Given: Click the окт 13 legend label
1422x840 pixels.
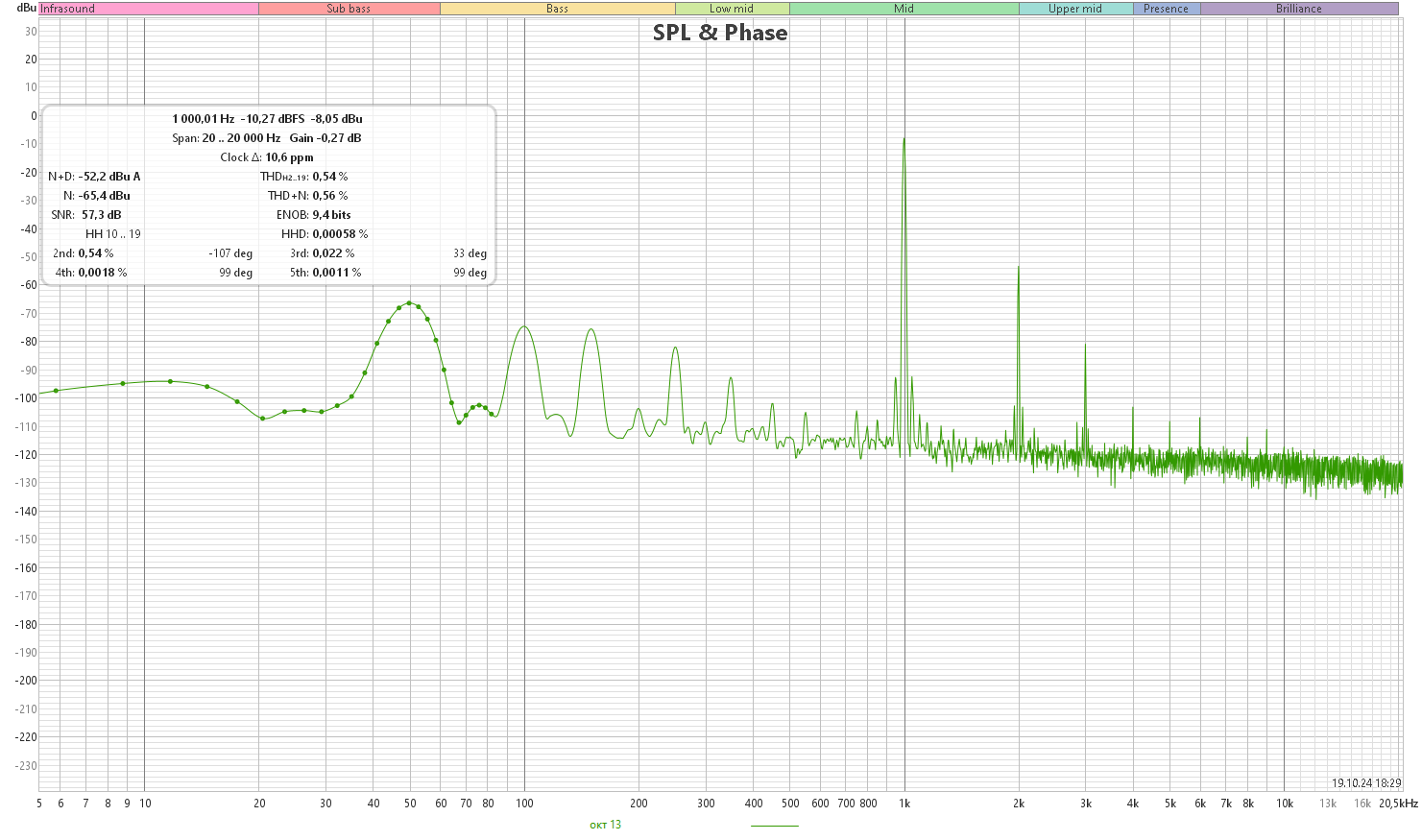Looking at the screenshot, I should [605, 825].
